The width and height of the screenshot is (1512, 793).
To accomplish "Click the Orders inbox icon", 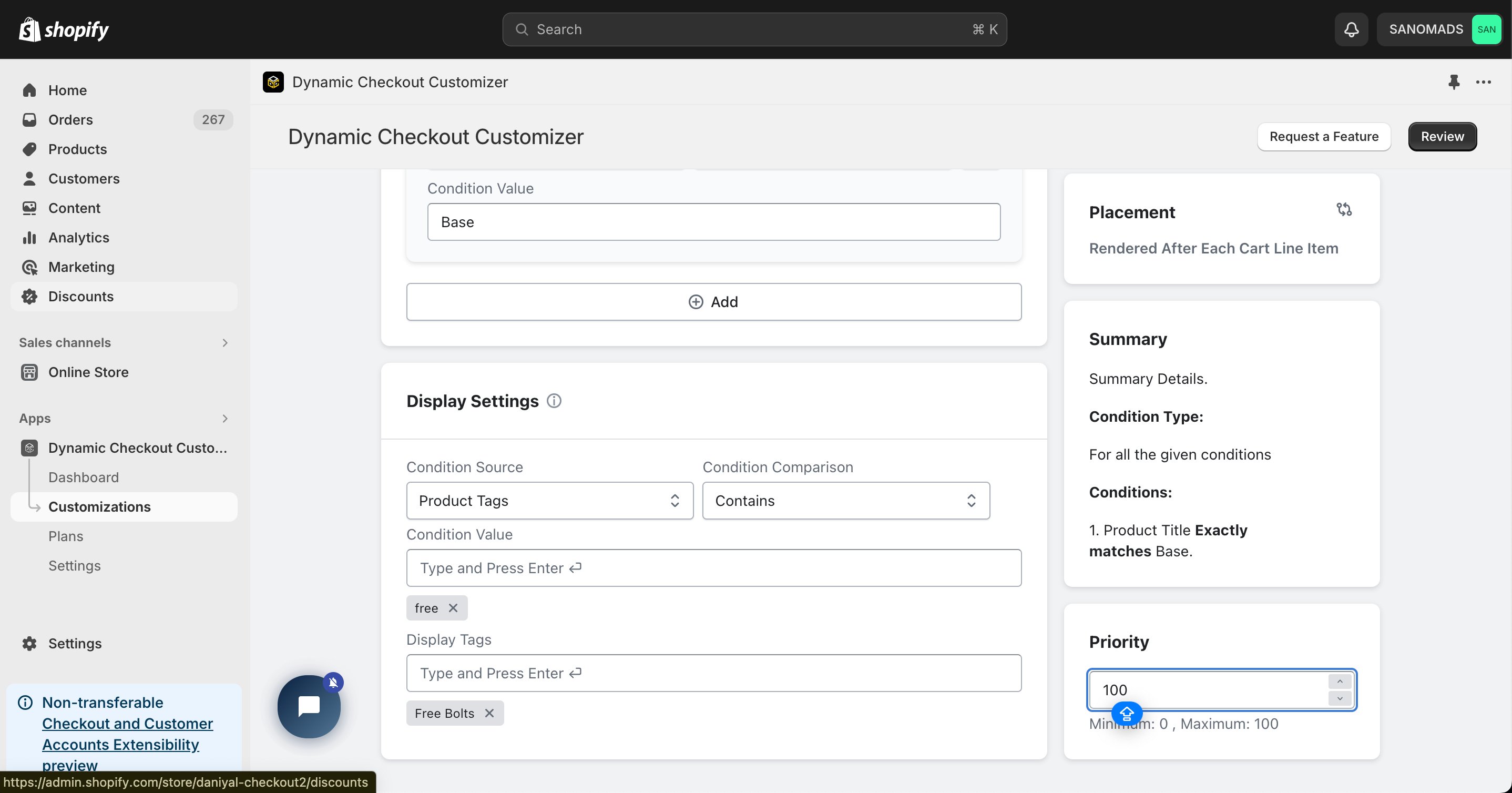I will (x=29, y=120).
